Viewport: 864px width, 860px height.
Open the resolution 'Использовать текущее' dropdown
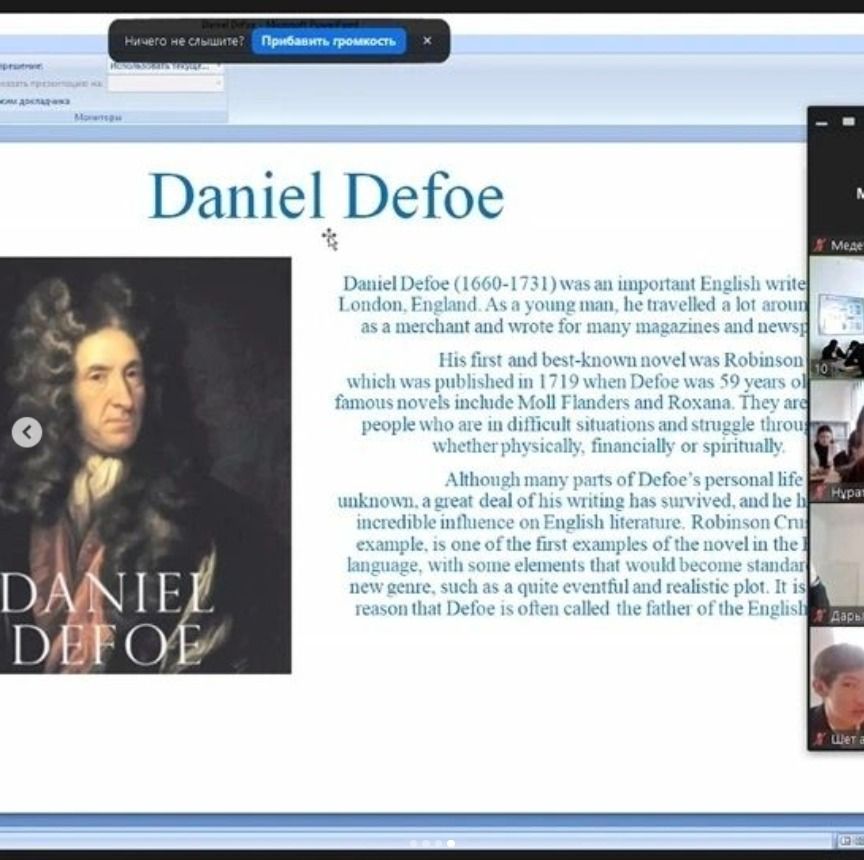[x=166, y=66]
